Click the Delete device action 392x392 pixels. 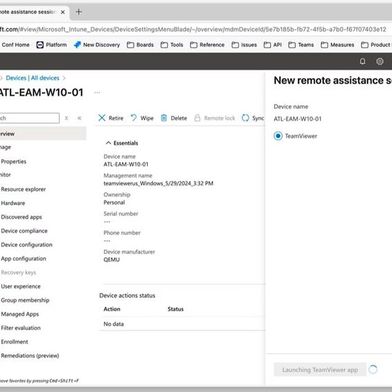point(174,118)
